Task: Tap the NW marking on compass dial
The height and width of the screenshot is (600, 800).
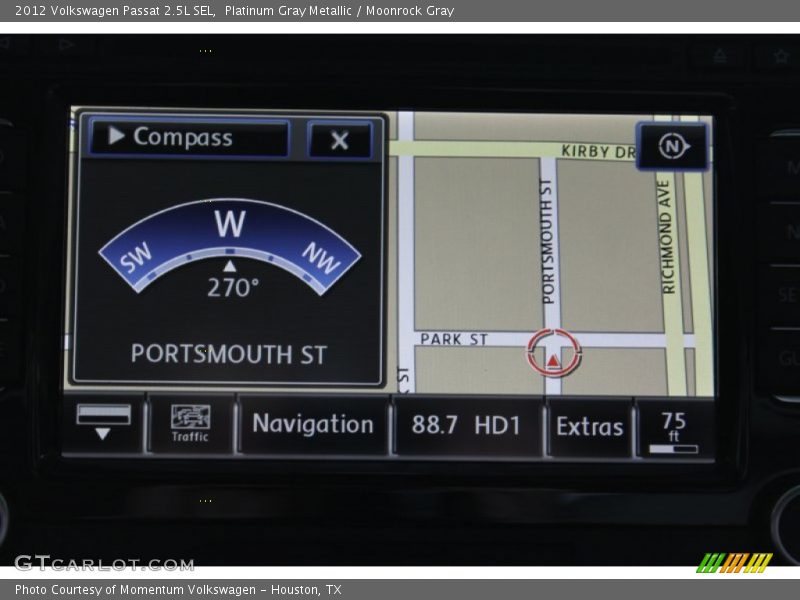Action: 321,258
